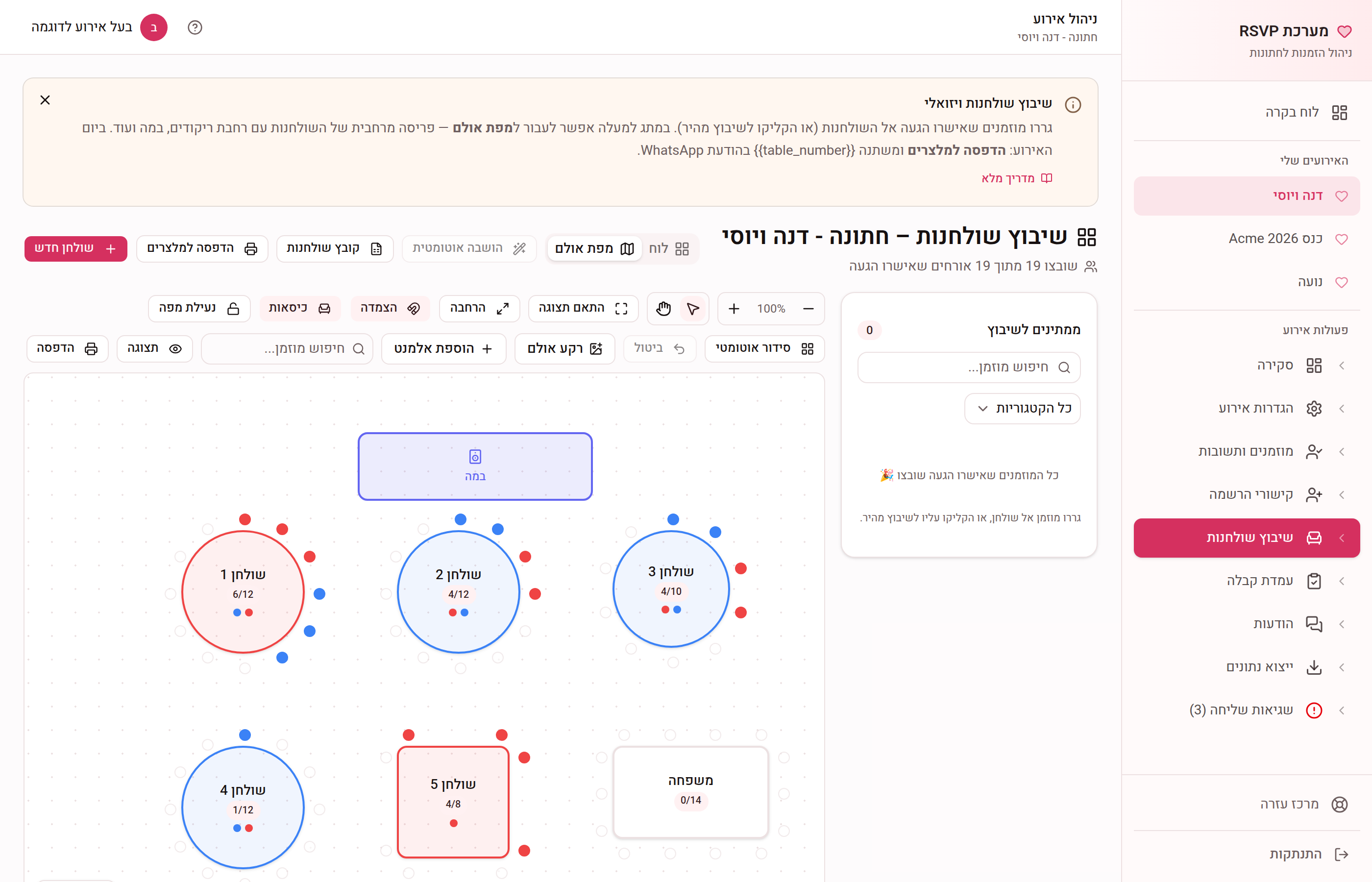This screenshot has height=882, width=1372.
Task: Click the הודעות messages icon
Action: pos(1314,624)
